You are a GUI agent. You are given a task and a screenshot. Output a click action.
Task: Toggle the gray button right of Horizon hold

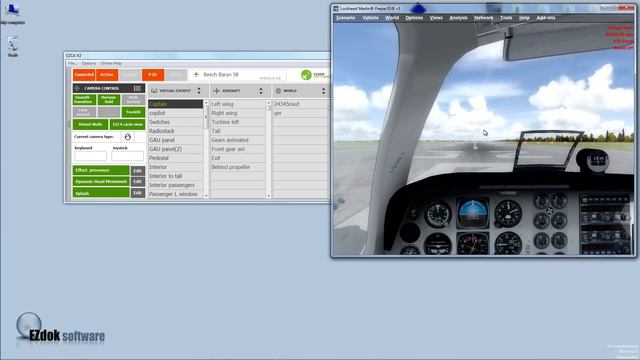click(x=133, y=100)
